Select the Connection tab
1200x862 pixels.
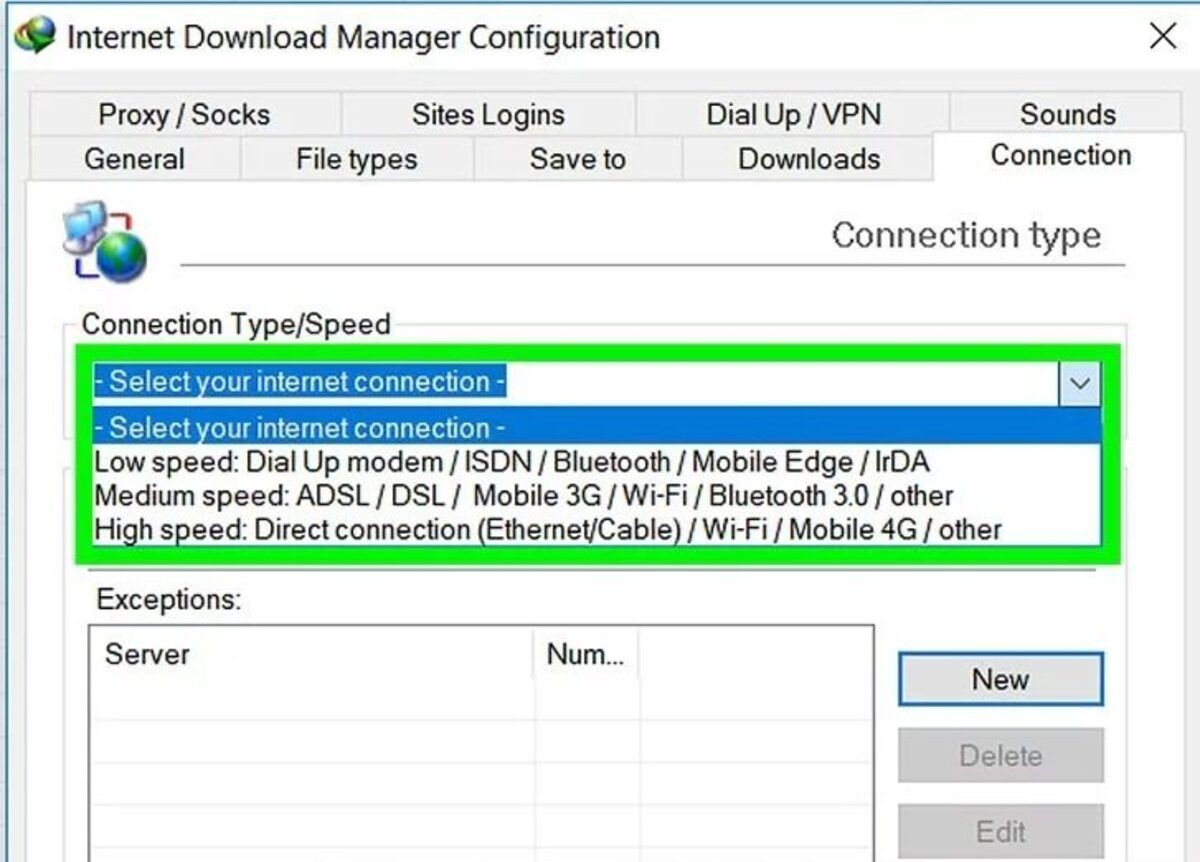1060,155
